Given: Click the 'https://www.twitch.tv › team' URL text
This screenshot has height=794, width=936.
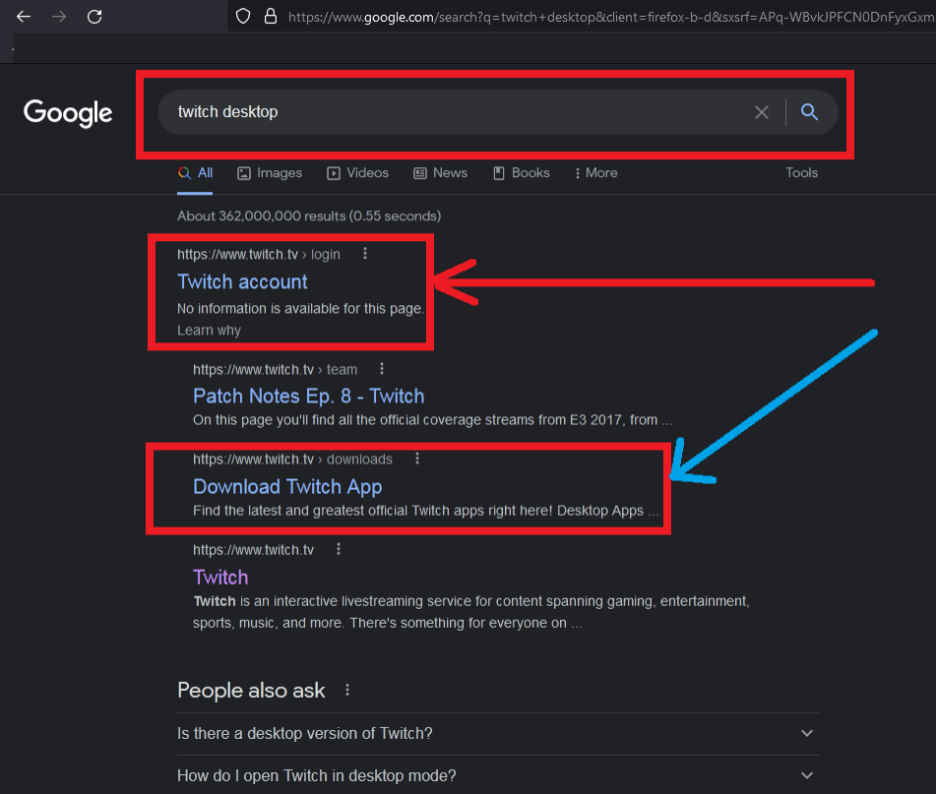Looking at the screenshot, I should (275, 370).
